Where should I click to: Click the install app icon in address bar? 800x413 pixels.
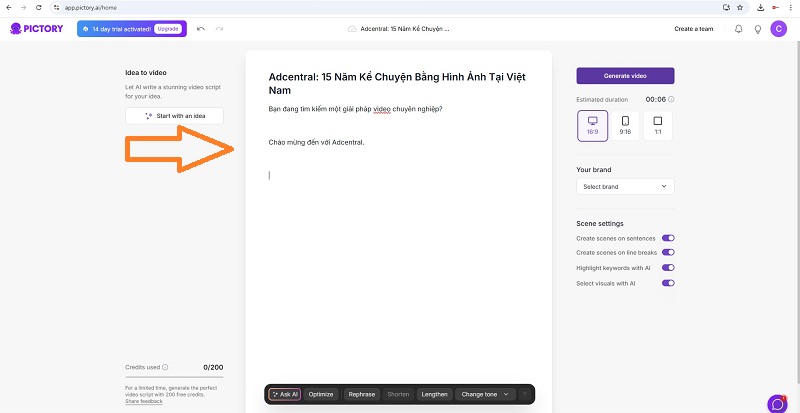pyautogui.click(x=727, y=8)
